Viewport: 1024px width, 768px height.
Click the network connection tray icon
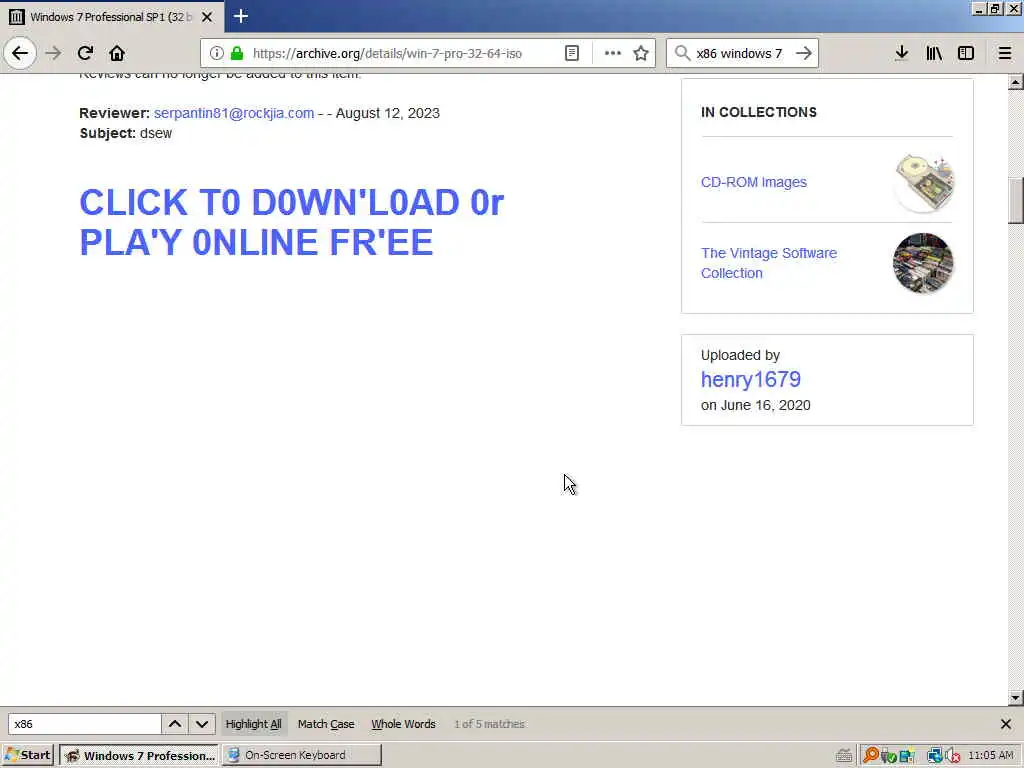click(935, 756)
